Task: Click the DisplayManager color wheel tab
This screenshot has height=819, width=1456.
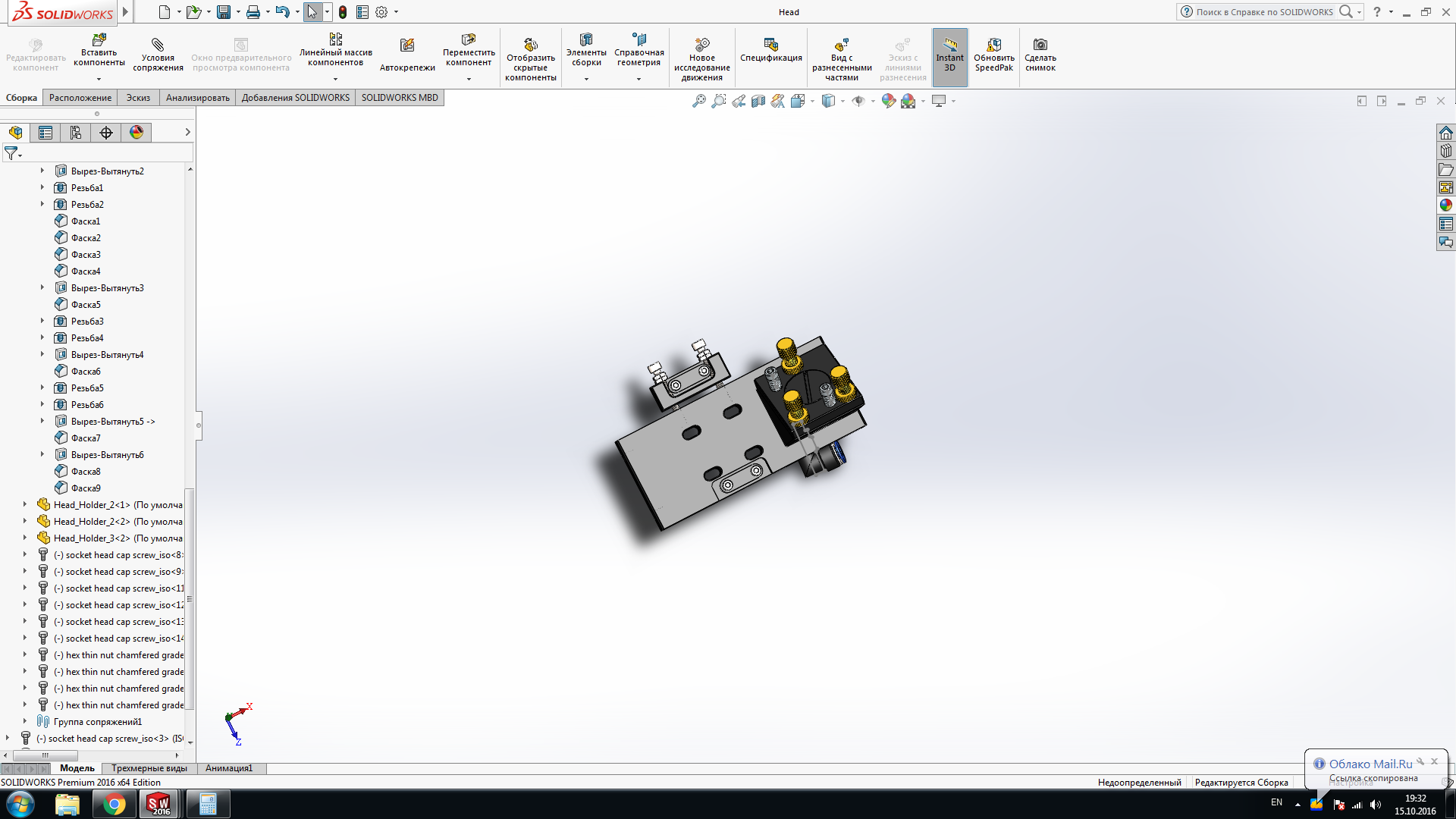Action: pos(136,133)
